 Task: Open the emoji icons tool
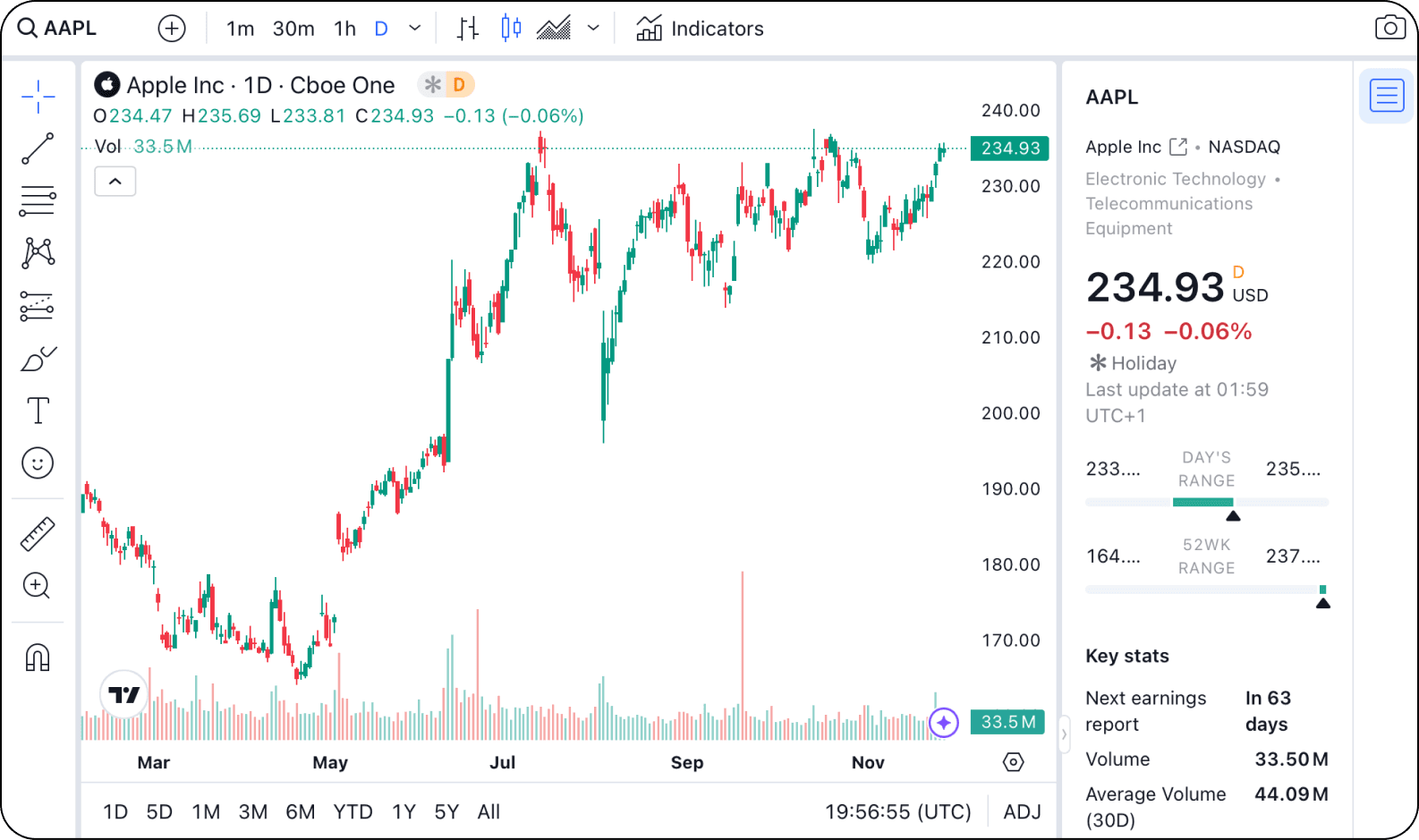pyautogui.click(x=38, y=463)
